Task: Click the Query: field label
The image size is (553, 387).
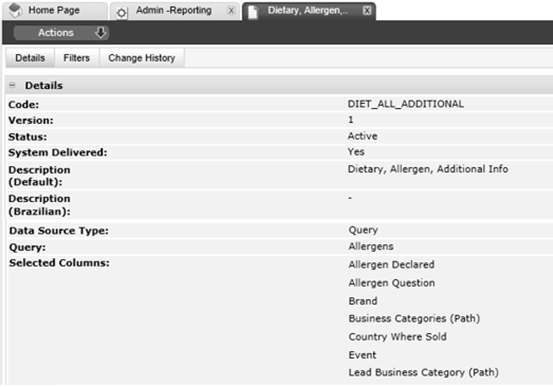Action: pos(27,247)
